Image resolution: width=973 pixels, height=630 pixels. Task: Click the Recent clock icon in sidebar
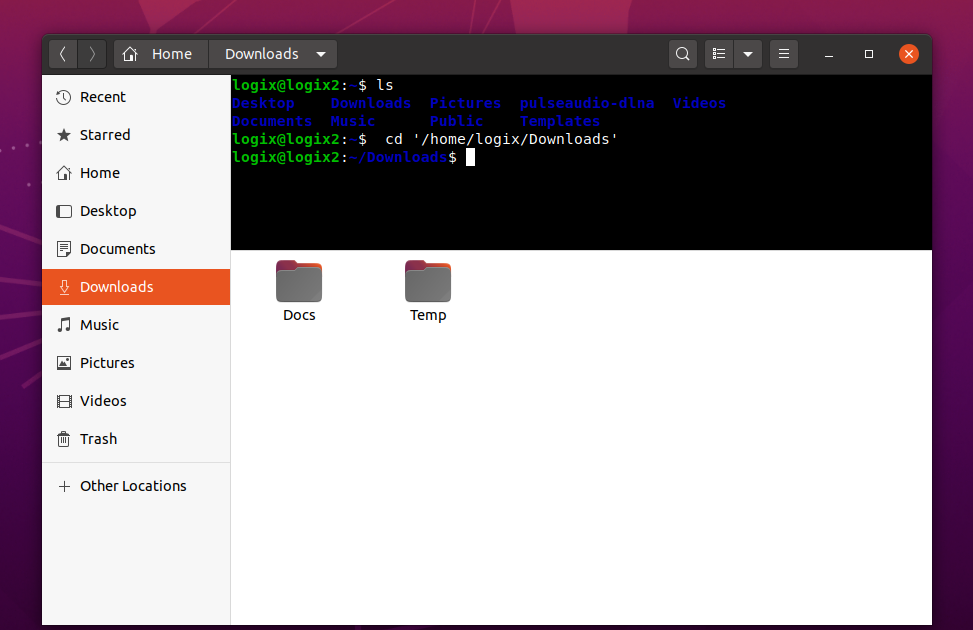pos(63,97)
